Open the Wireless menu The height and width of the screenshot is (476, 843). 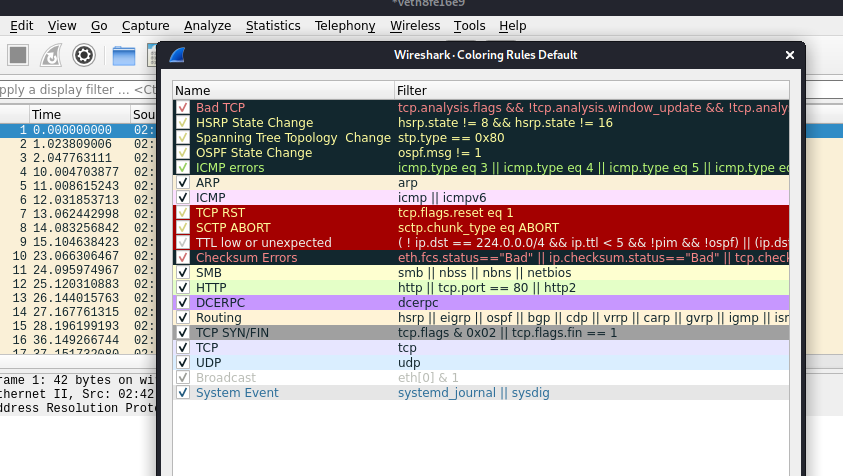(415, 26)
